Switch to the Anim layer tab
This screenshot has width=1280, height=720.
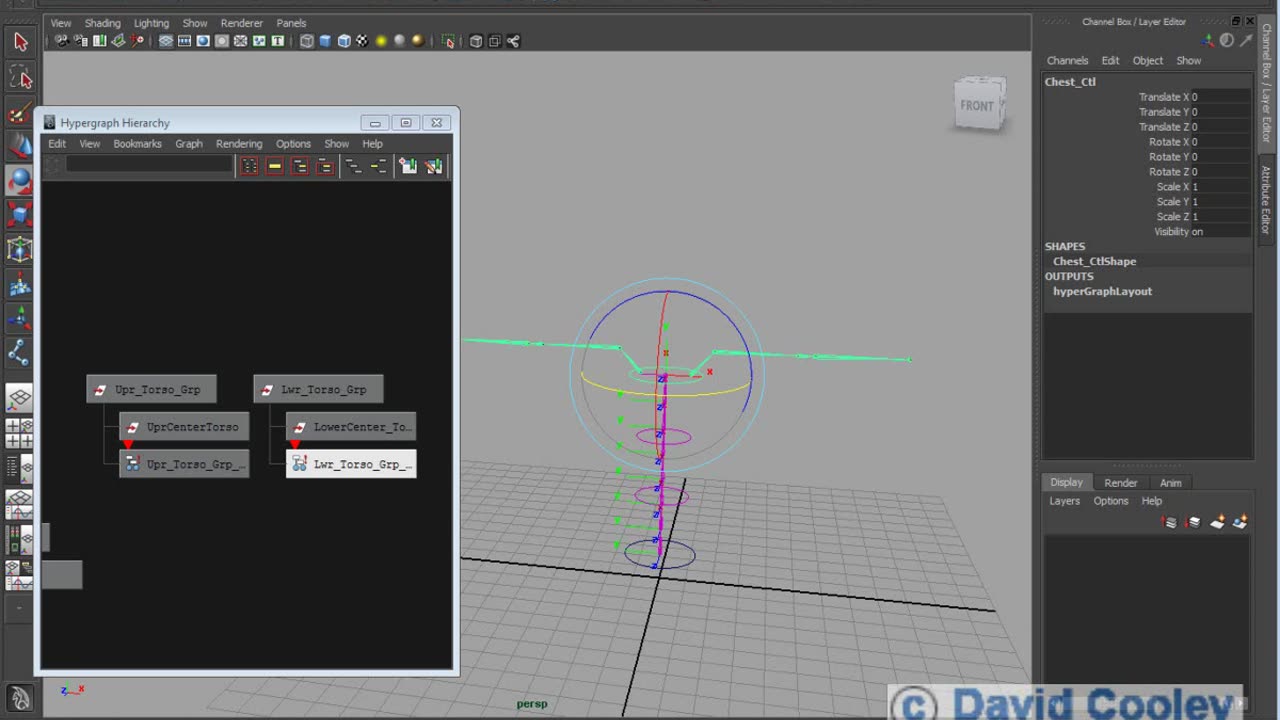[x=1170, y=483]
